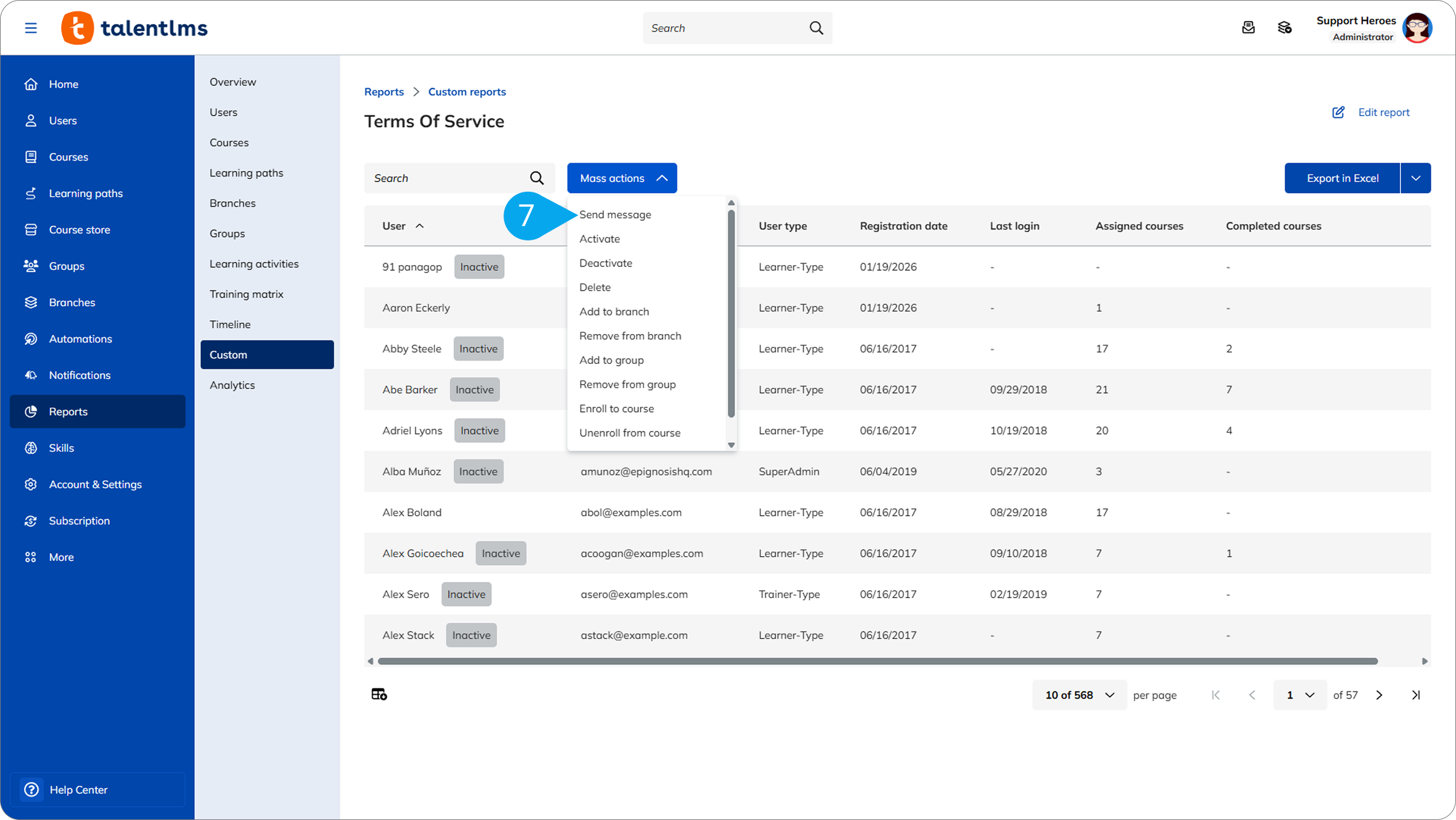Image resolution: width=1456 pixels, height=820 pixels.
Task: Click the hamburger menu icon
Action: (x=30, y=28)
